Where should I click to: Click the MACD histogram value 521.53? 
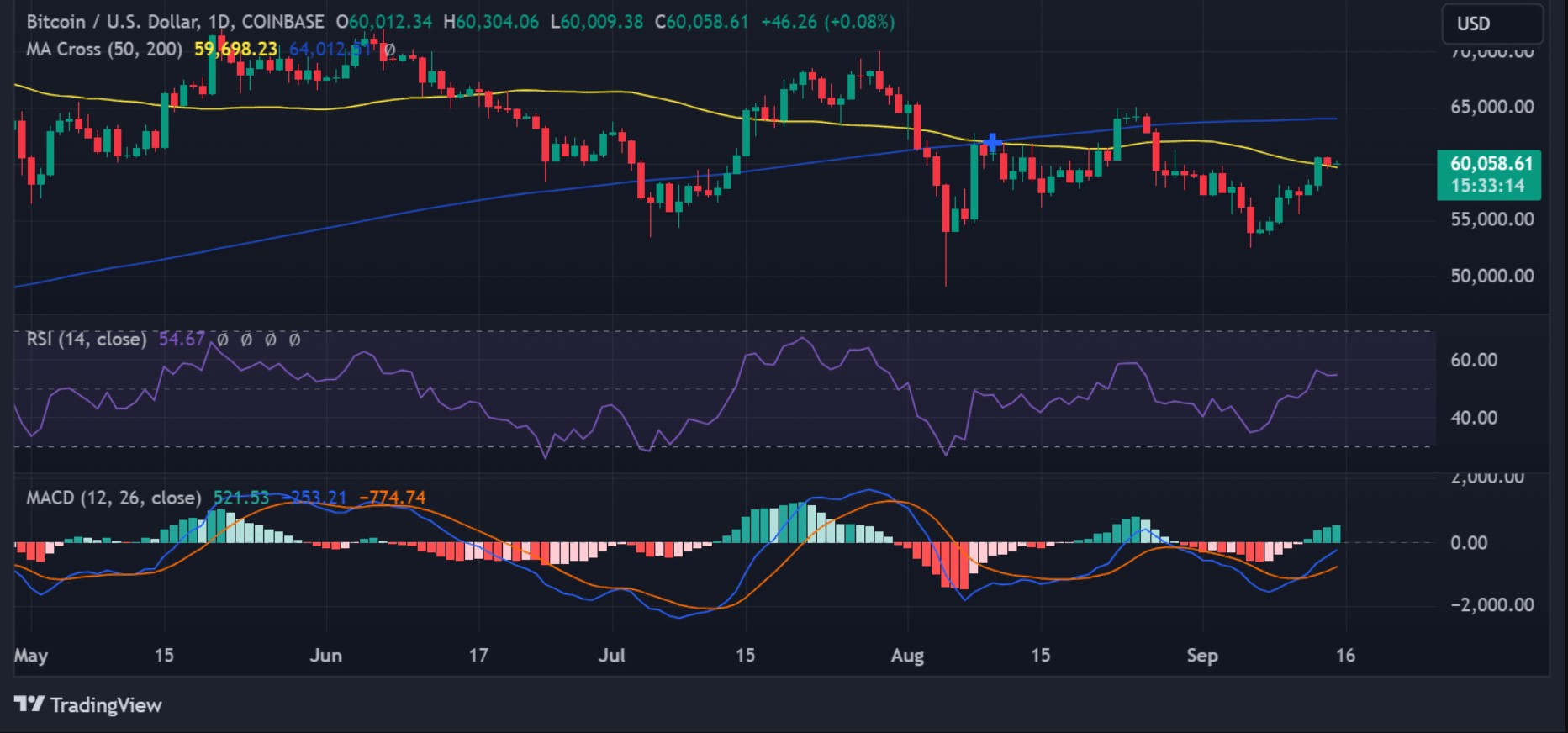point(240,498)
